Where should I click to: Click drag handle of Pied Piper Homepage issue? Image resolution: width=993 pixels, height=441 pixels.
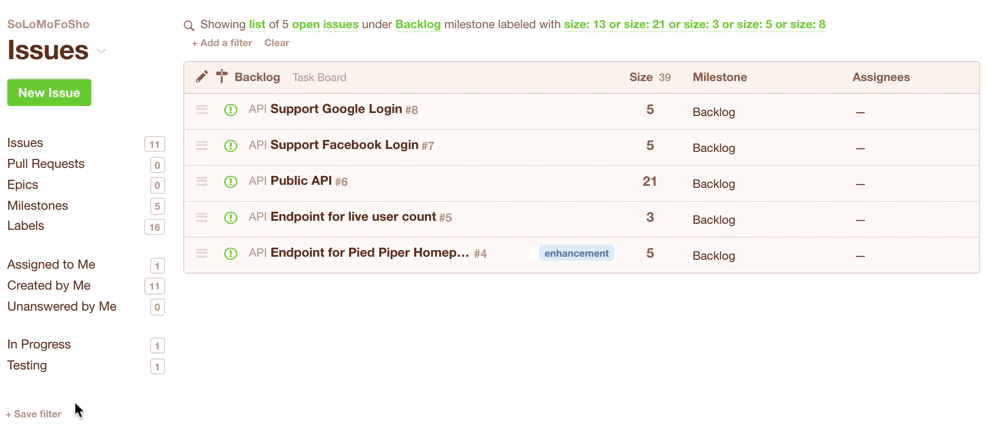tap(201, 254)
